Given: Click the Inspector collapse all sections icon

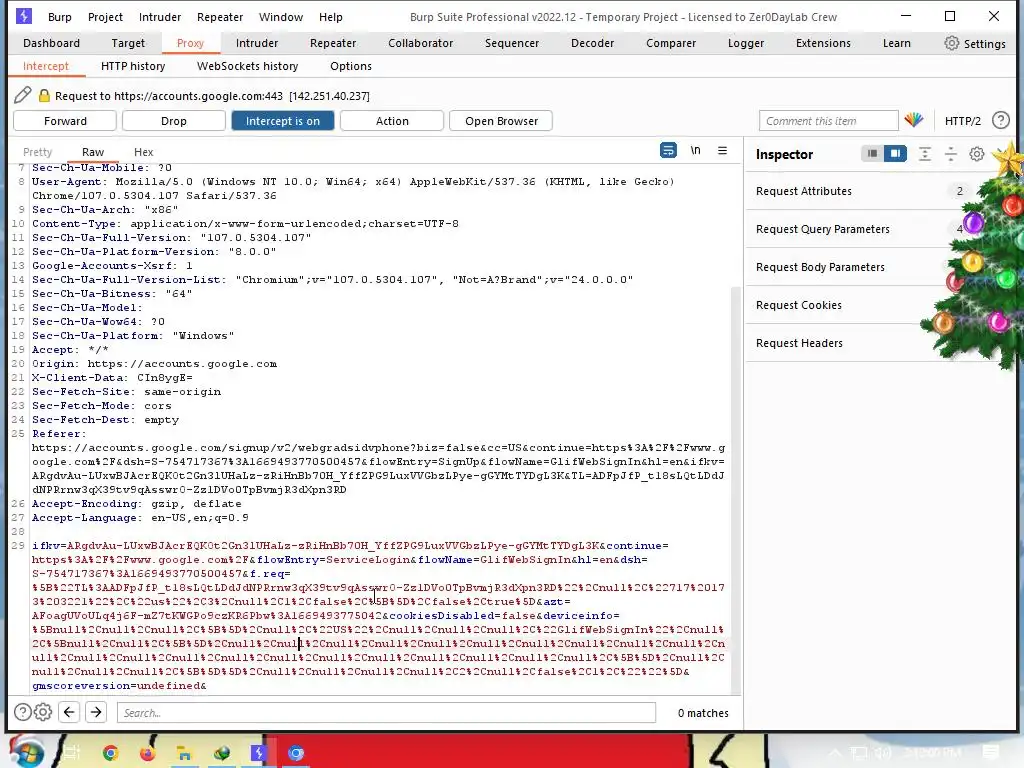Looking at the screenshot, I should point(951,154).
